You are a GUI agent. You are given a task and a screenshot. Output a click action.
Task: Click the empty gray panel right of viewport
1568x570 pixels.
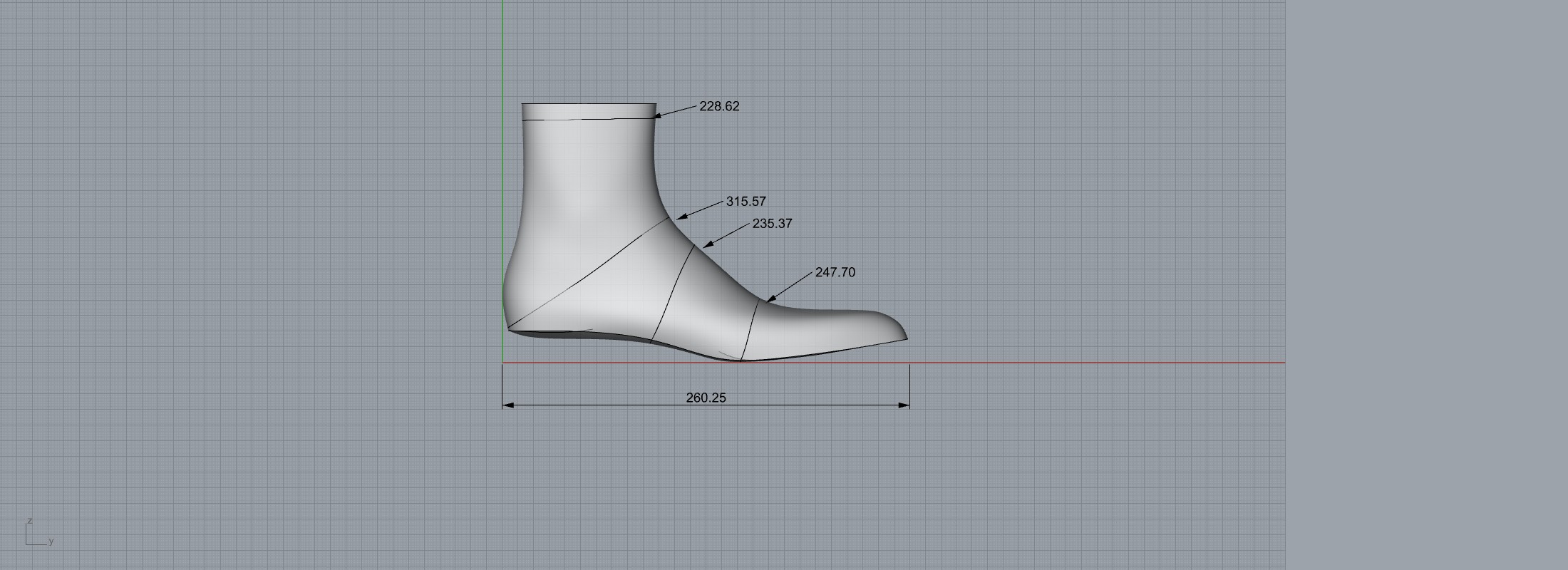coord(1425,285)
